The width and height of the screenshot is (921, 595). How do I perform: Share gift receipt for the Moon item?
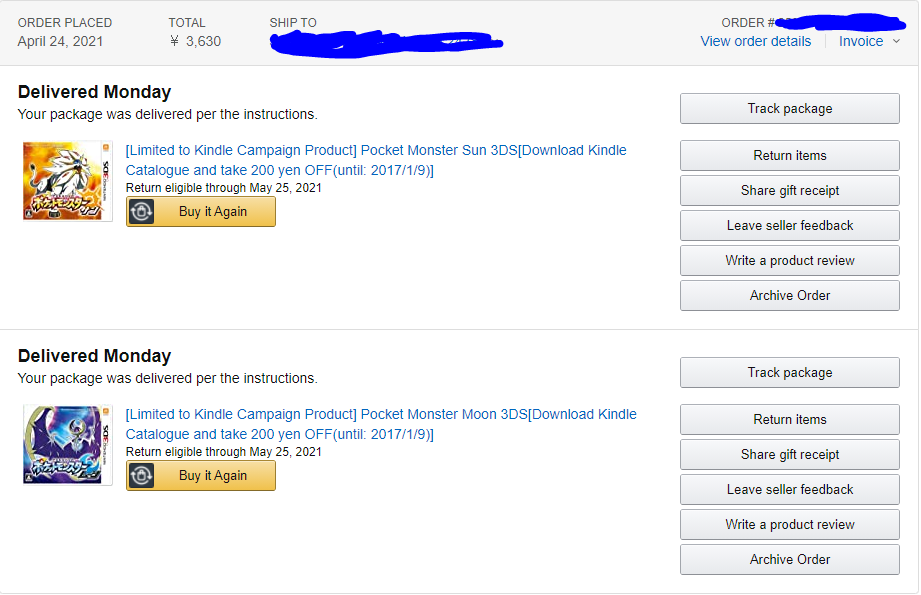[x=789, y=455]
